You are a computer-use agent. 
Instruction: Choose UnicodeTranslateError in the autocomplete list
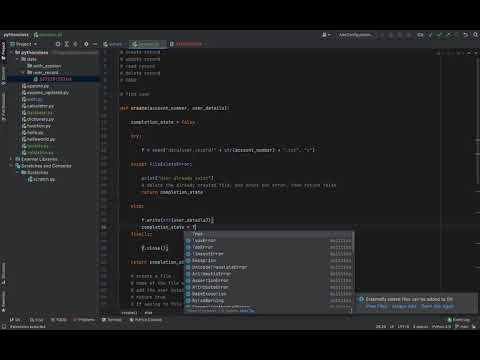[269, 267]
